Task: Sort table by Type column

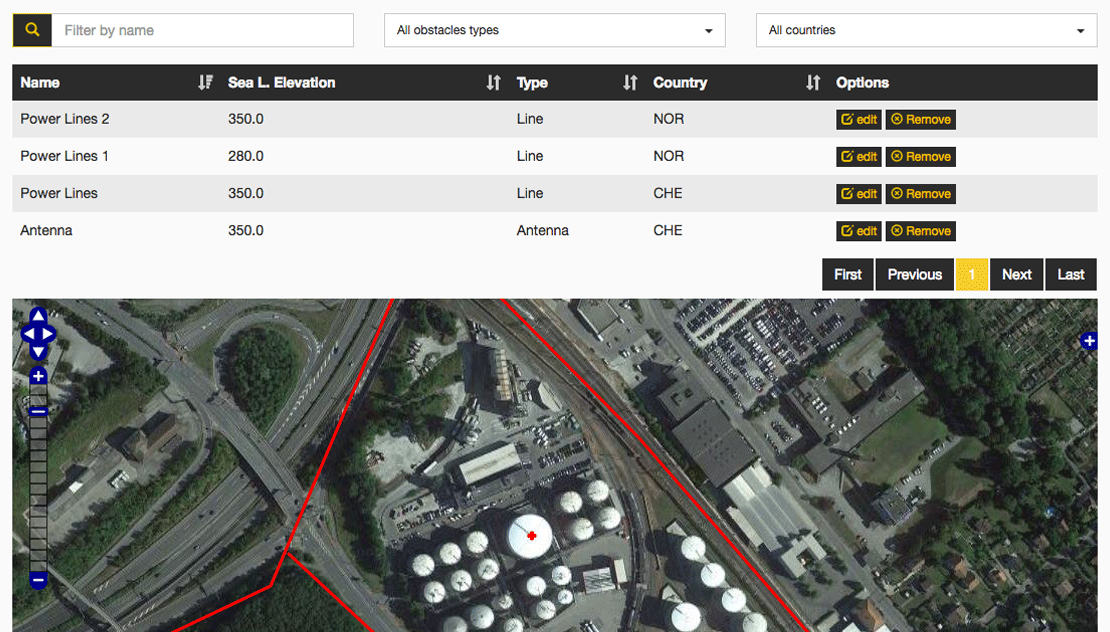Action: point(630,83)
